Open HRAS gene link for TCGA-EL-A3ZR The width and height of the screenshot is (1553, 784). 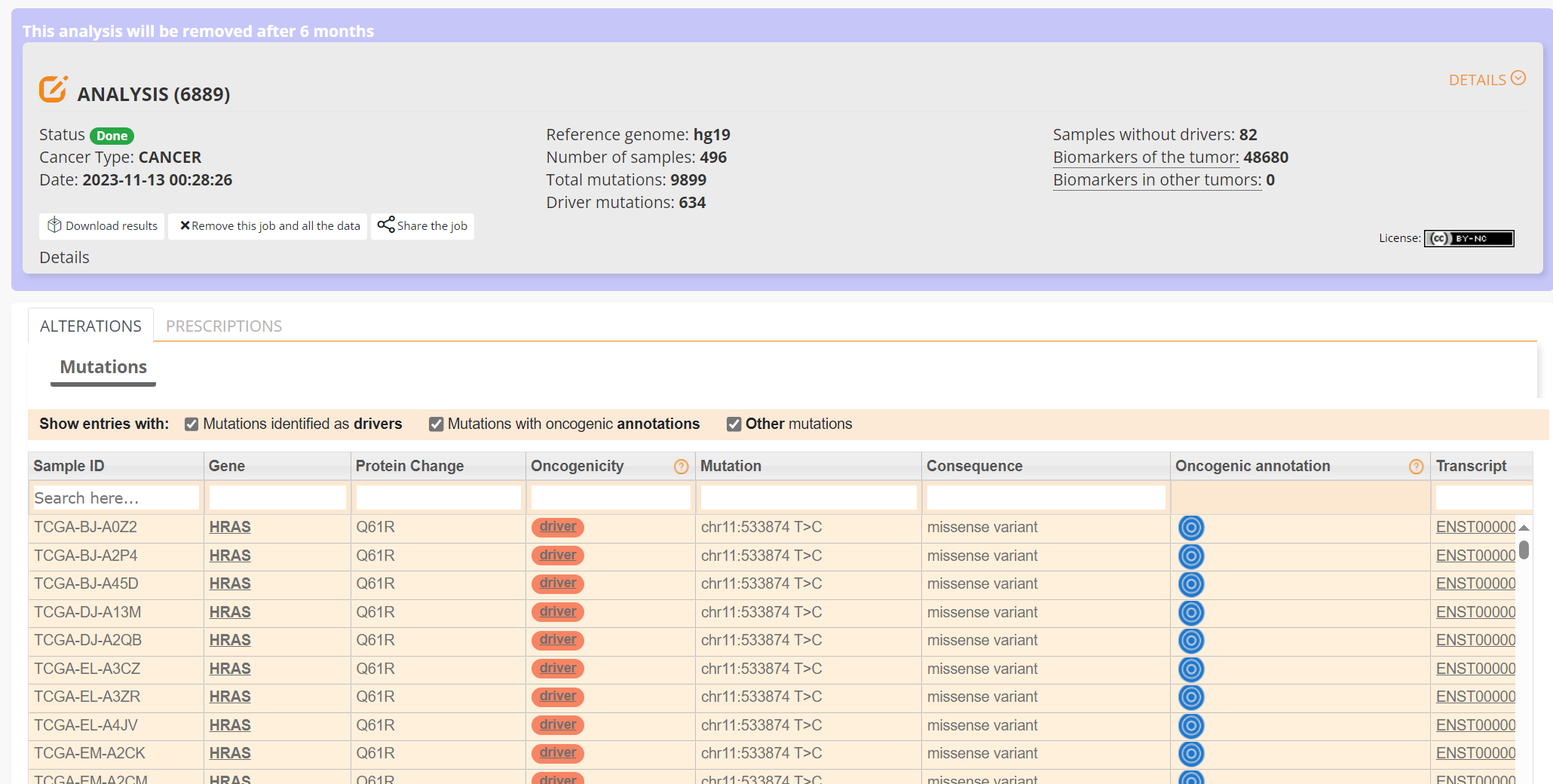coord(230,697)
